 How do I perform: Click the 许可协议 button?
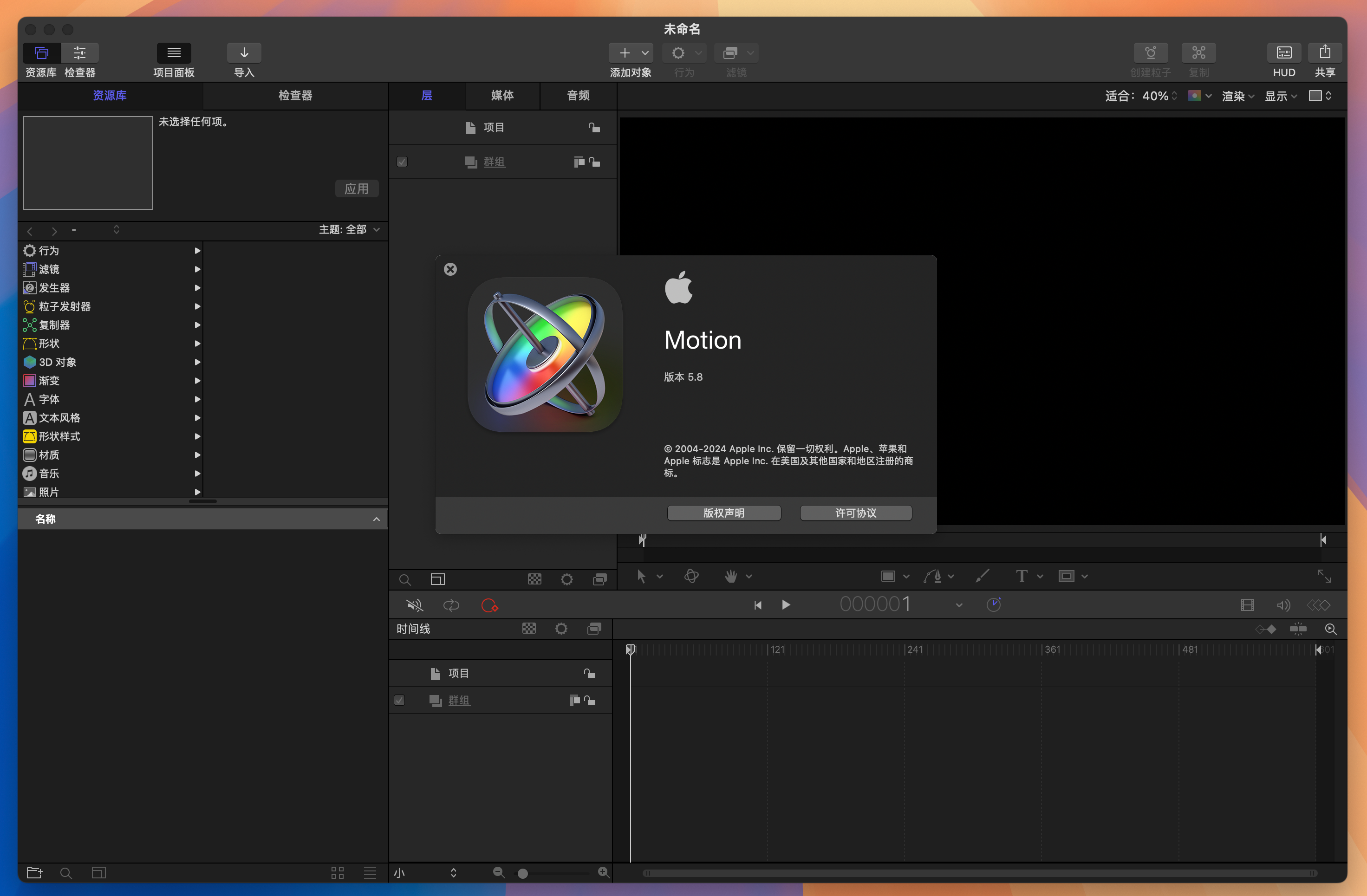coord(856,513)
